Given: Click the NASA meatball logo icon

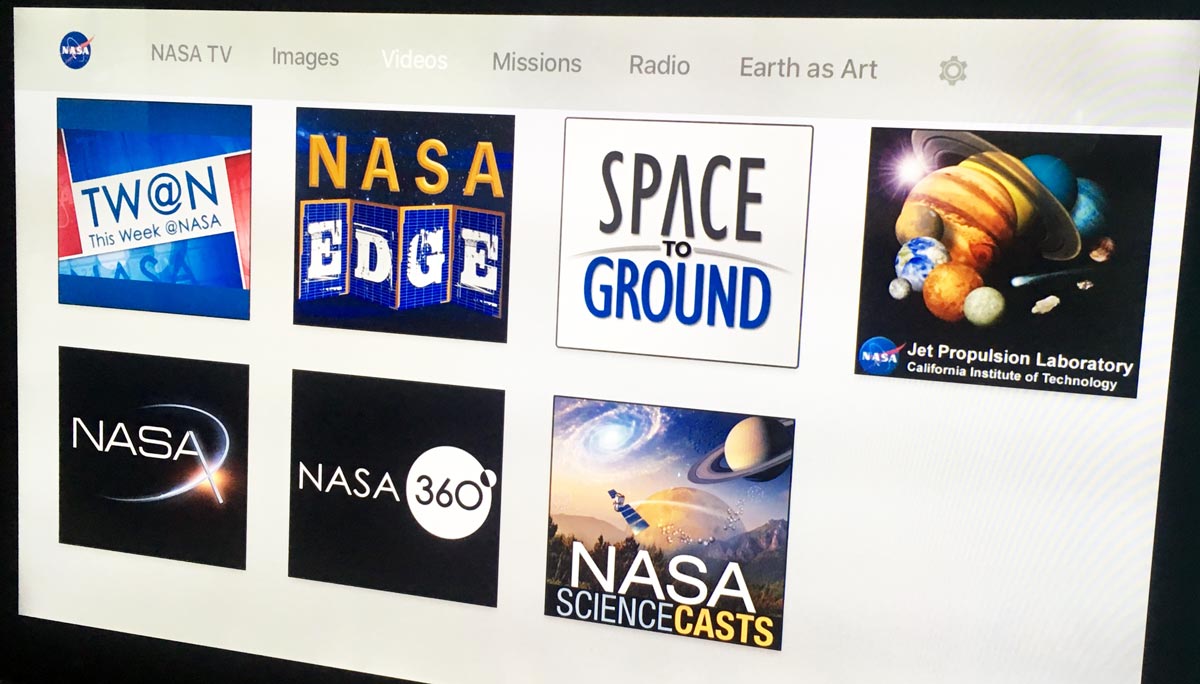Looking at the screenshot, I should coord(75,50).
